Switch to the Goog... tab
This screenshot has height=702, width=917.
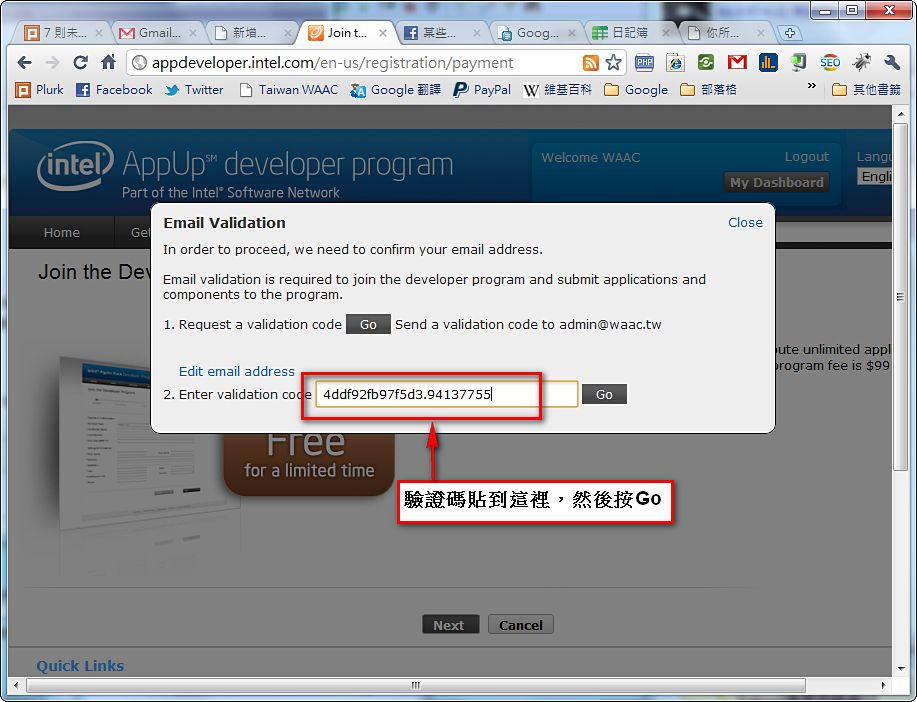pyautogui.click(x=536, y=33)
